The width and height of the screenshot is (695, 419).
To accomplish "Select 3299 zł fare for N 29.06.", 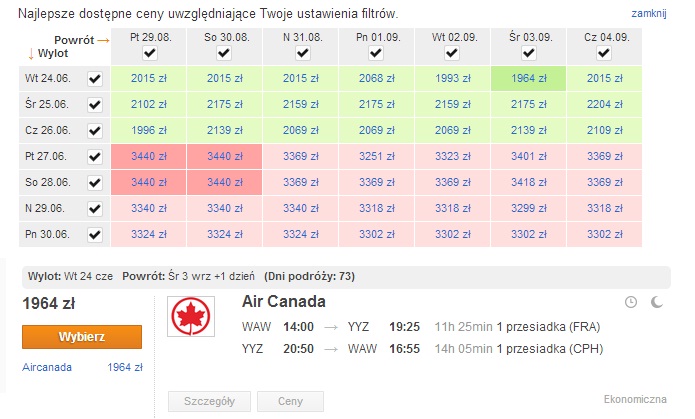I will 528,208.
